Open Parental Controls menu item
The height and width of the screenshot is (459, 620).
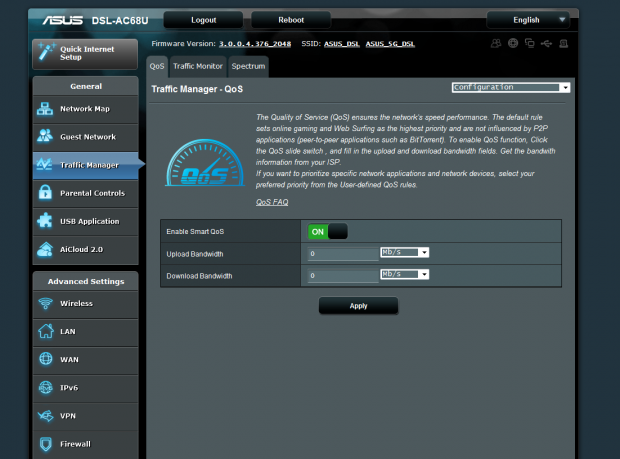pyautogui.click(x=85, y=193)
